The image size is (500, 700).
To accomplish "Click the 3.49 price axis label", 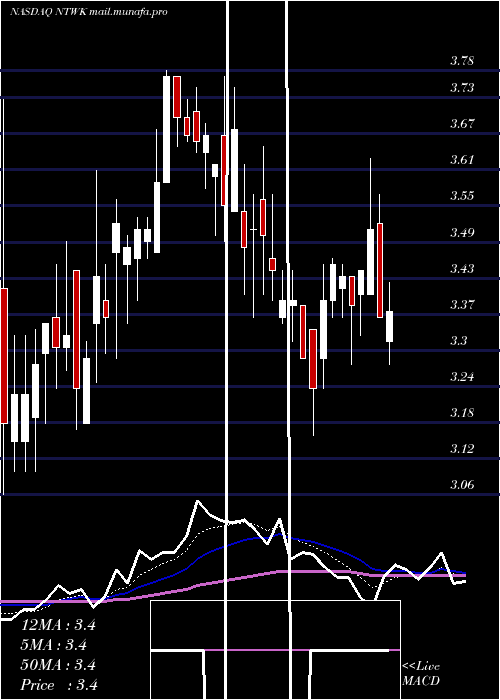I will (462, 232).
